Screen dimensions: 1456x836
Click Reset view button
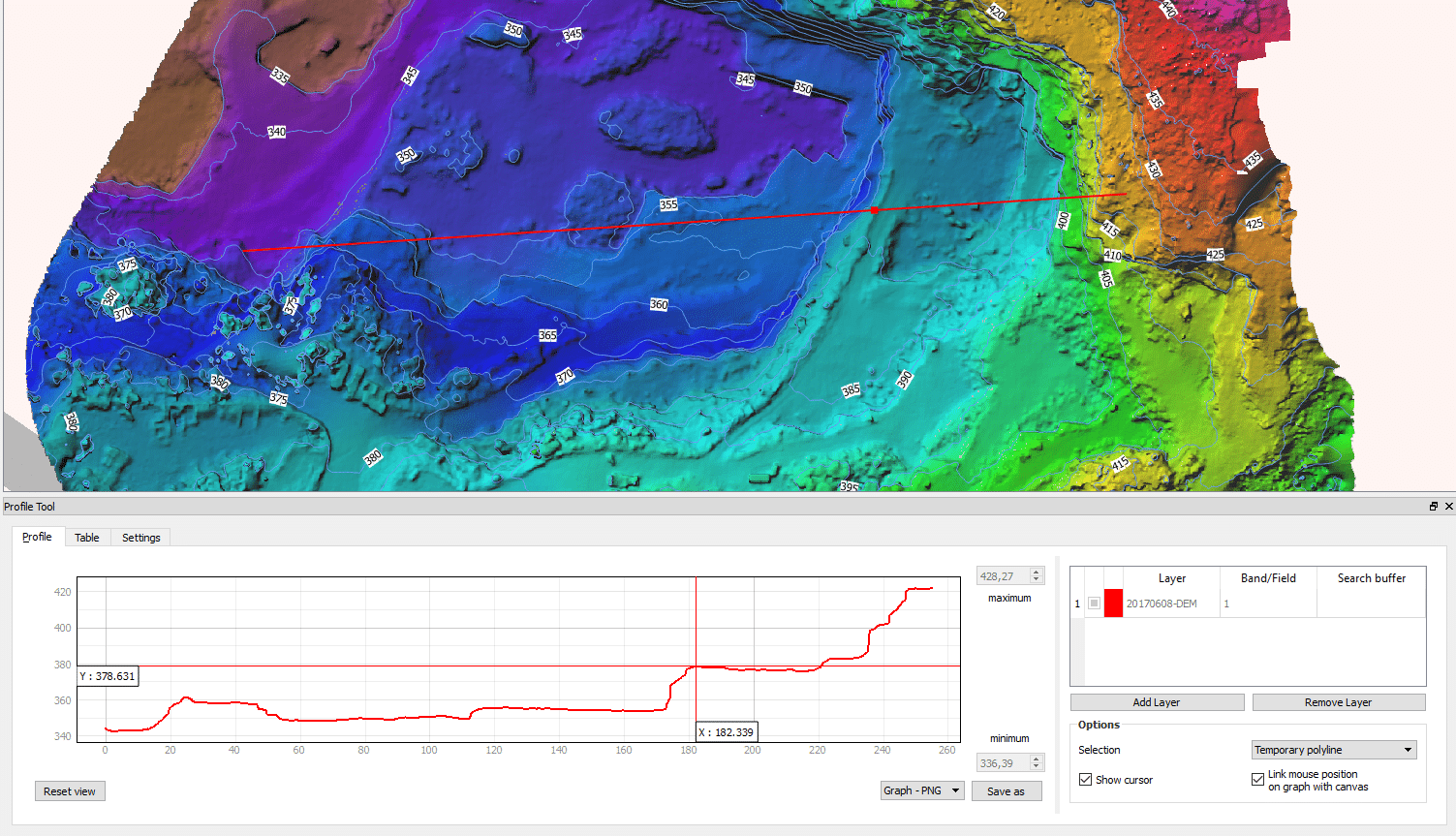pyautogui.click(x=70, y=791)
